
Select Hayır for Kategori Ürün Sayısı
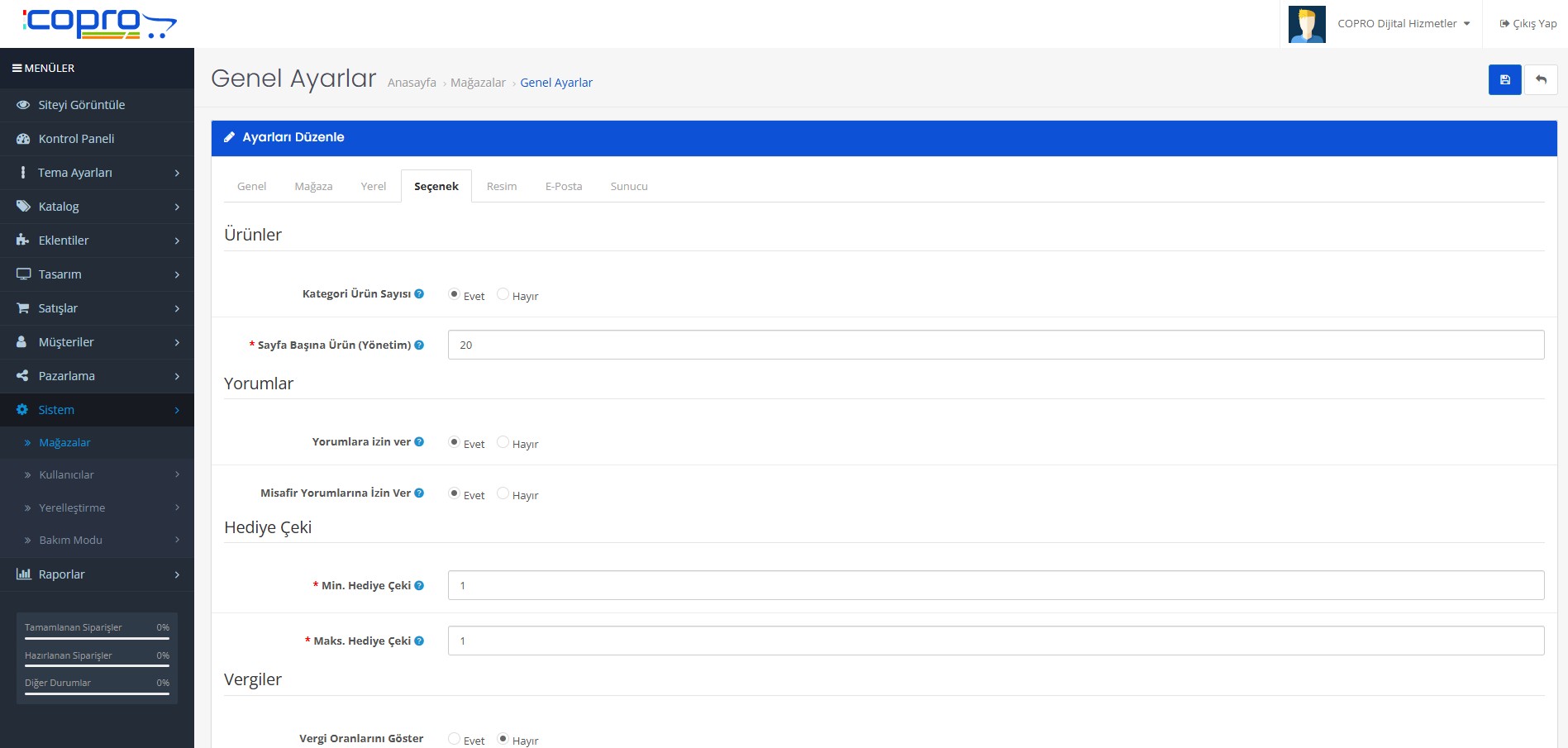pos(503,294)
